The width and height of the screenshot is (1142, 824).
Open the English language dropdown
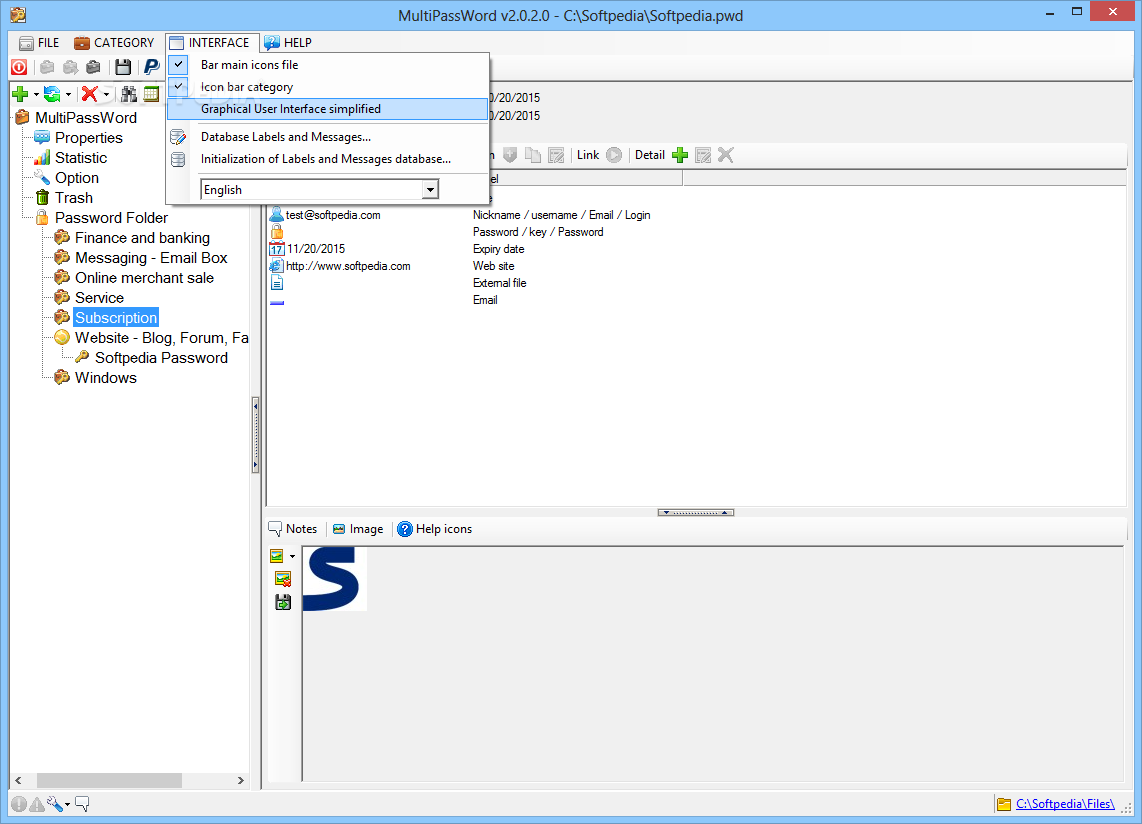pos(430,190)
